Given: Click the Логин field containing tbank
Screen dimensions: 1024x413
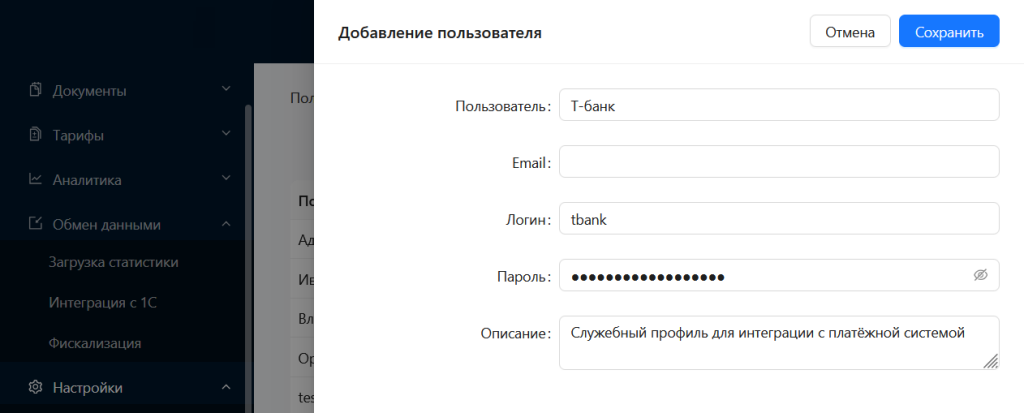Looking at the screenshot, I should click(779, 218).
